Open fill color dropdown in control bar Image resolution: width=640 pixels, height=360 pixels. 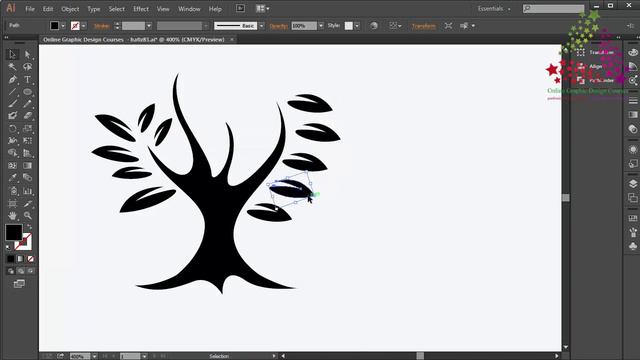click(63, 26)
